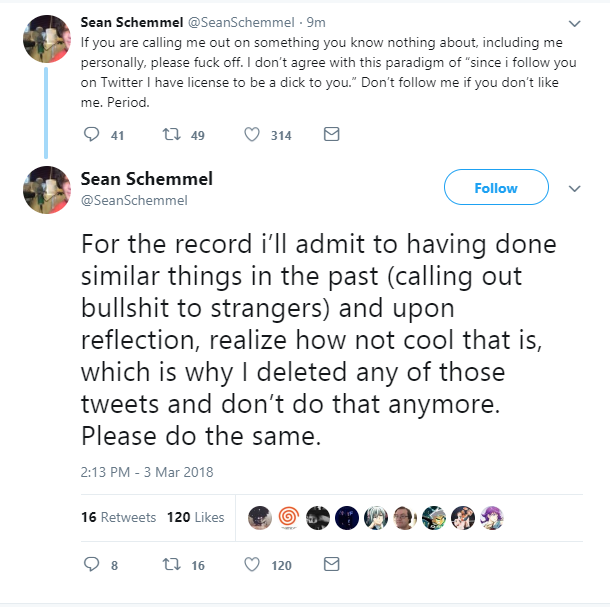The image size is (610, 607).
Task: Share main tweet via envelope message icon
Action: [x=331, y=564]
